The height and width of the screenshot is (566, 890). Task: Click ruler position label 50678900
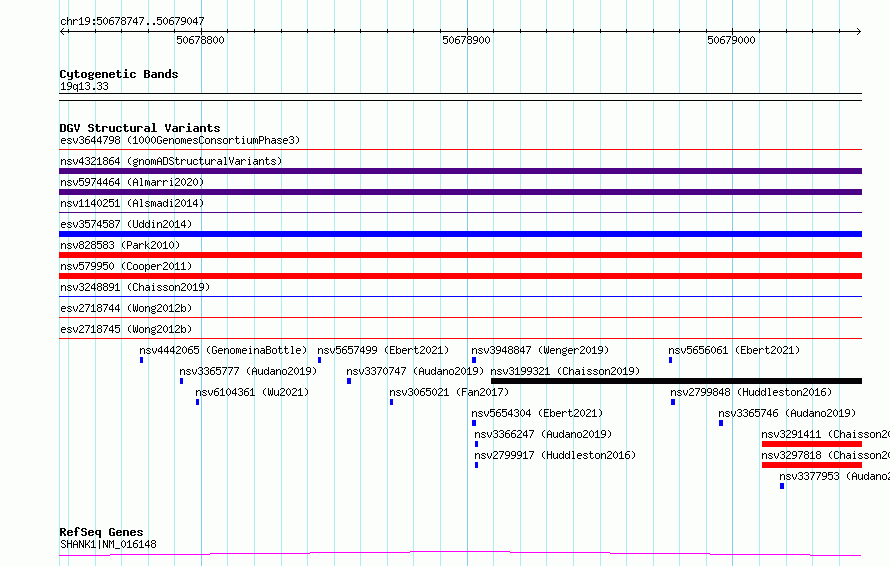point(467,40)
